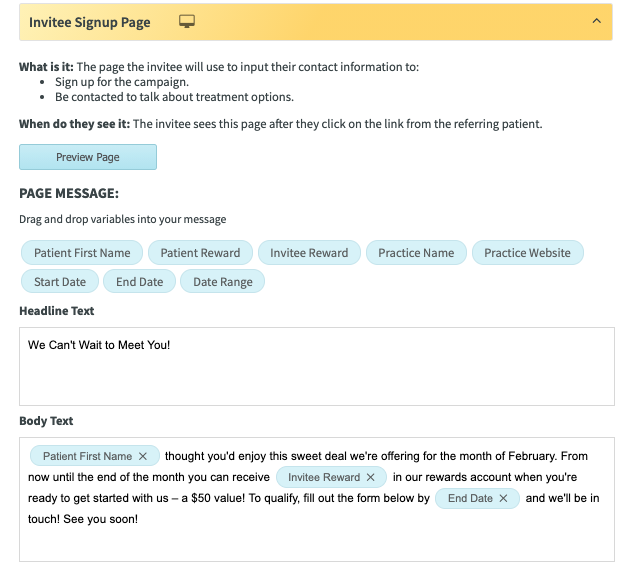Viewport: 632px width, 571px height.
Task: Click 'We Can't Wait to Meet You!' text
Action: click(x=99, y=345)
